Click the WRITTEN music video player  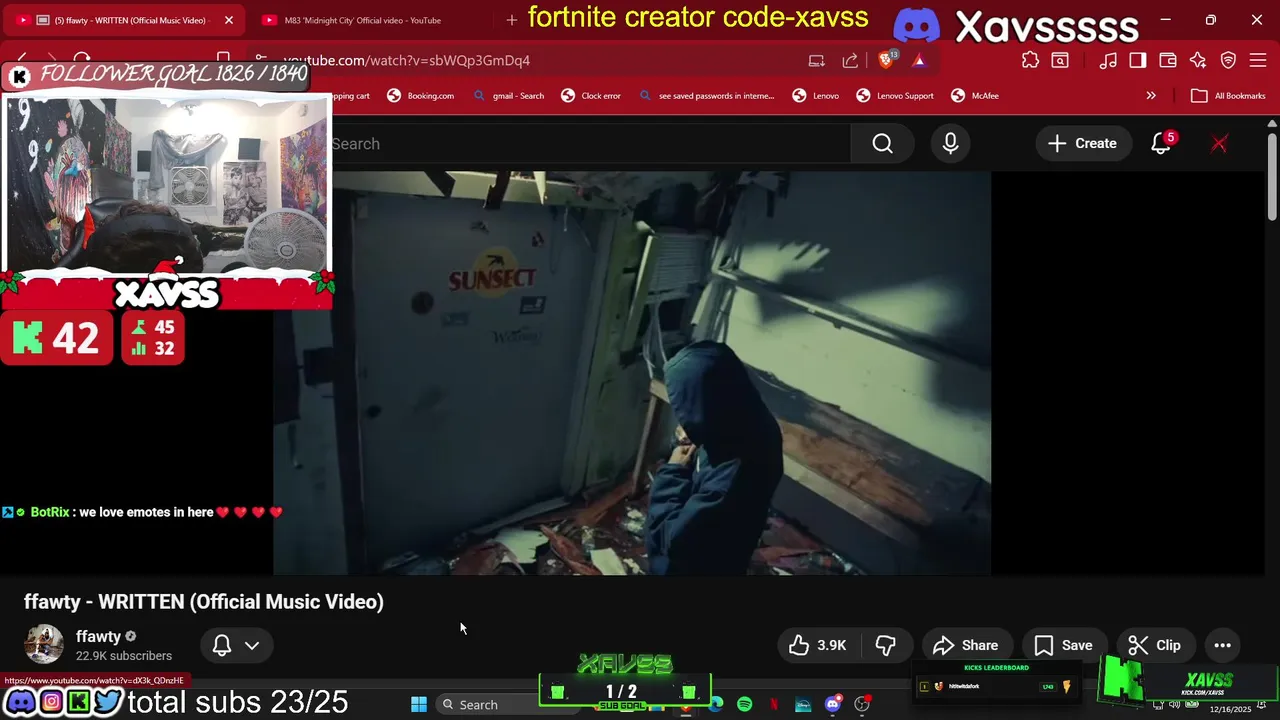click(632, 373)
